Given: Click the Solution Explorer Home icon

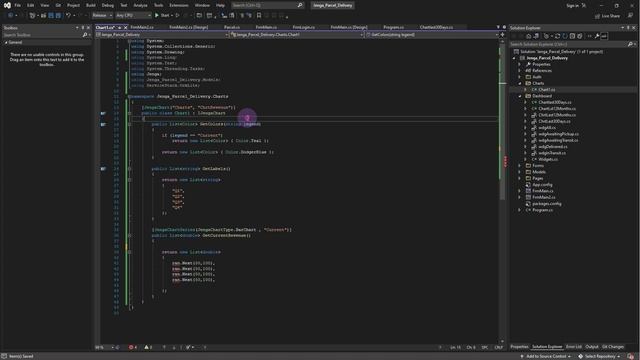Looking at the screenshot, I should point(529,36).
